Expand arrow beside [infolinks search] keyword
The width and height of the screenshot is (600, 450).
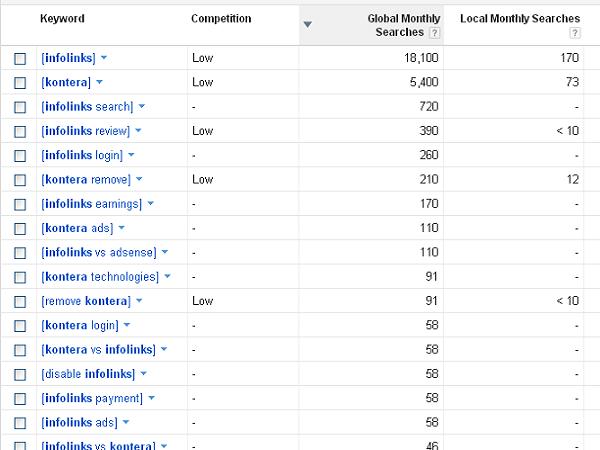point(142,106)
